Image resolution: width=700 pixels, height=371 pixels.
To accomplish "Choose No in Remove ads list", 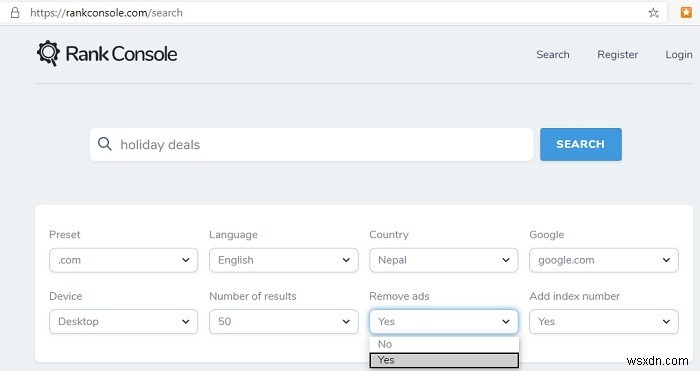I will point(444,344).
